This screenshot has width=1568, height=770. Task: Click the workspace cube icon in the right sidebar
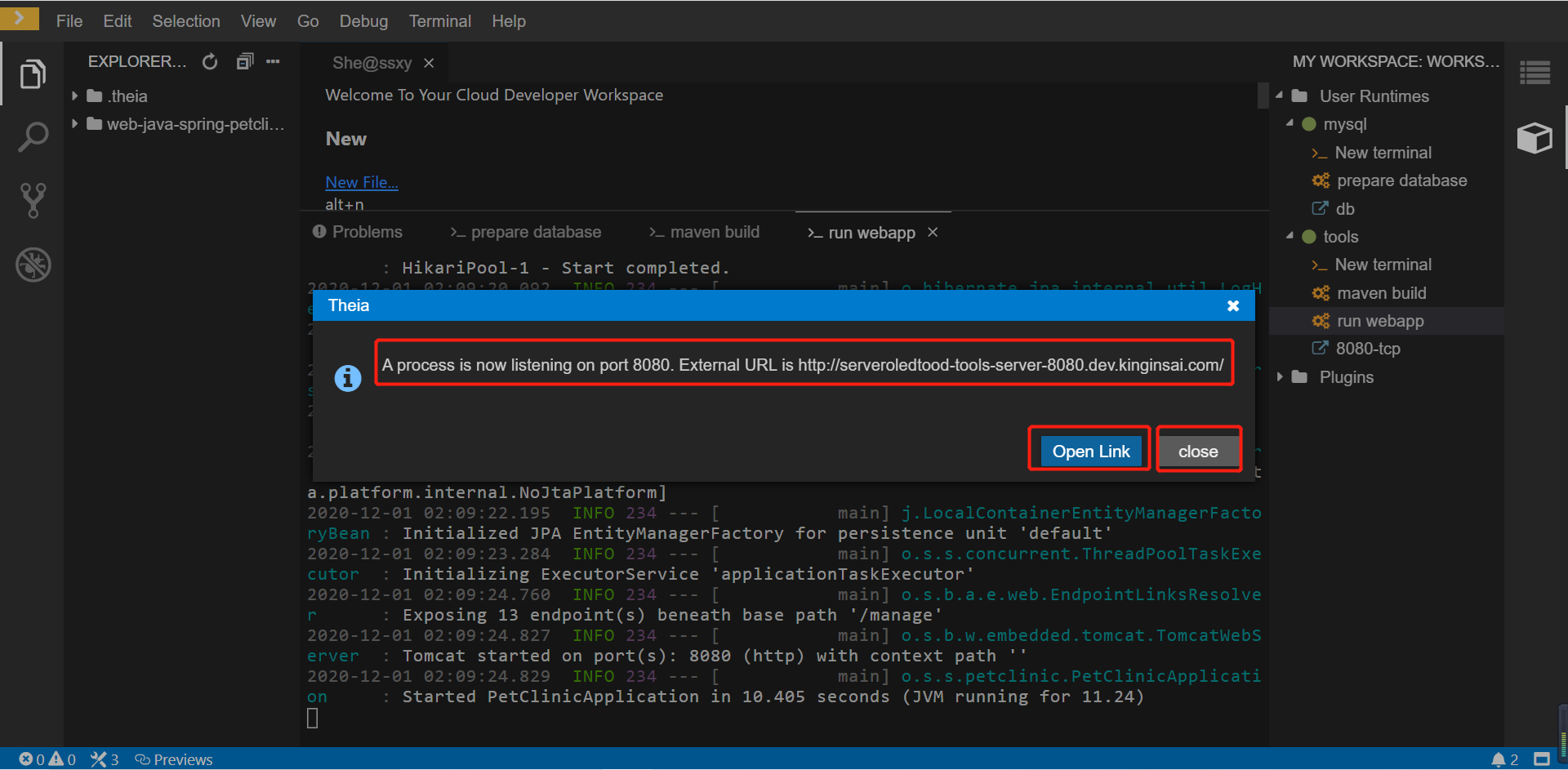click(1535, 137)
